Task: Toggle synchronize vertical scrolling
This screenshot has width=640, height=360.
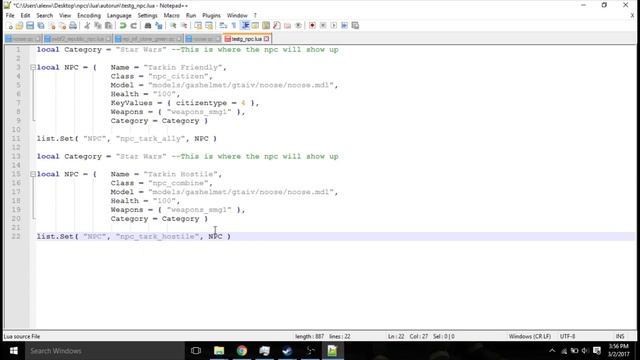Action: [198, 26]
